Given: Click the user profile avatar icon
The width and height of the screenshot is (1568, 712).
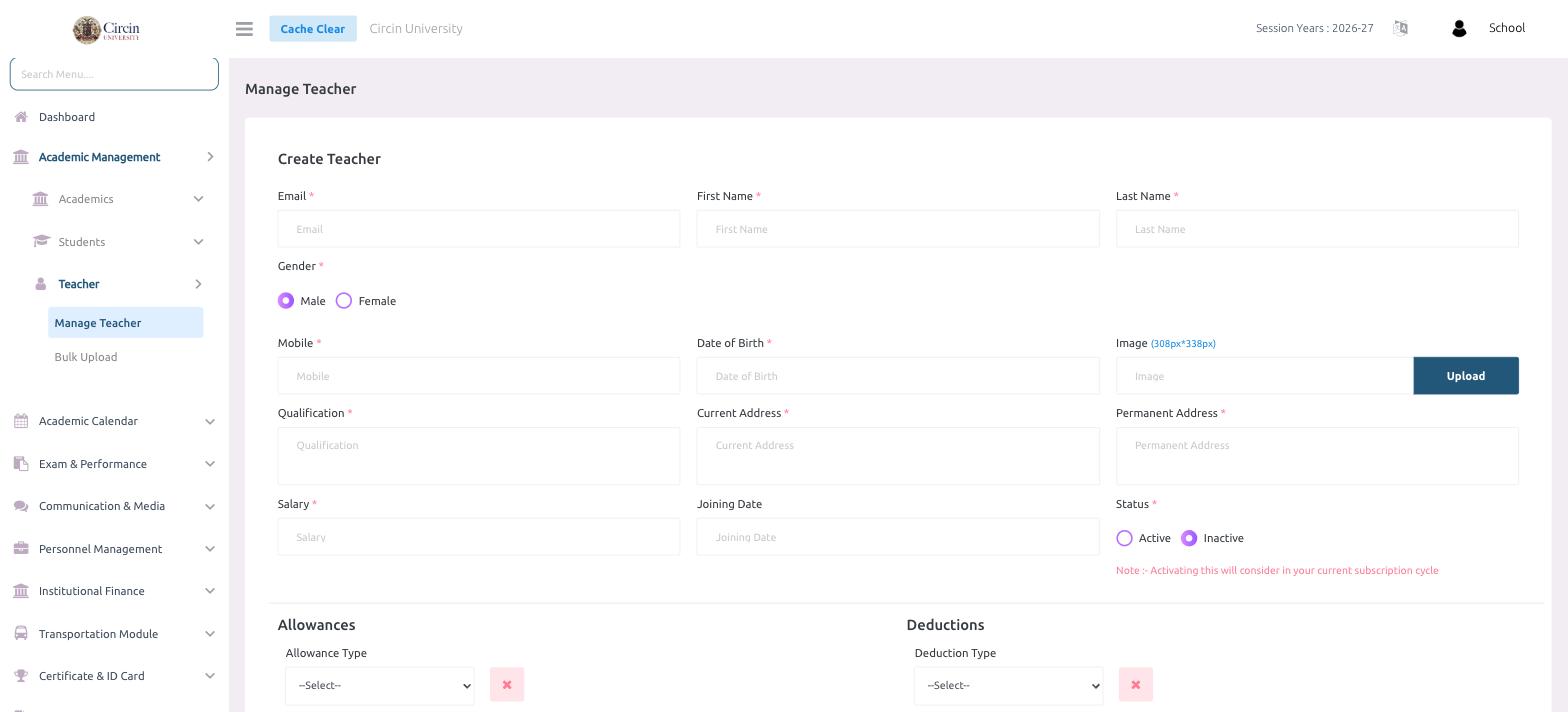Looking at the screenshot, I should pyautogui.click(x=1459, y=29).
